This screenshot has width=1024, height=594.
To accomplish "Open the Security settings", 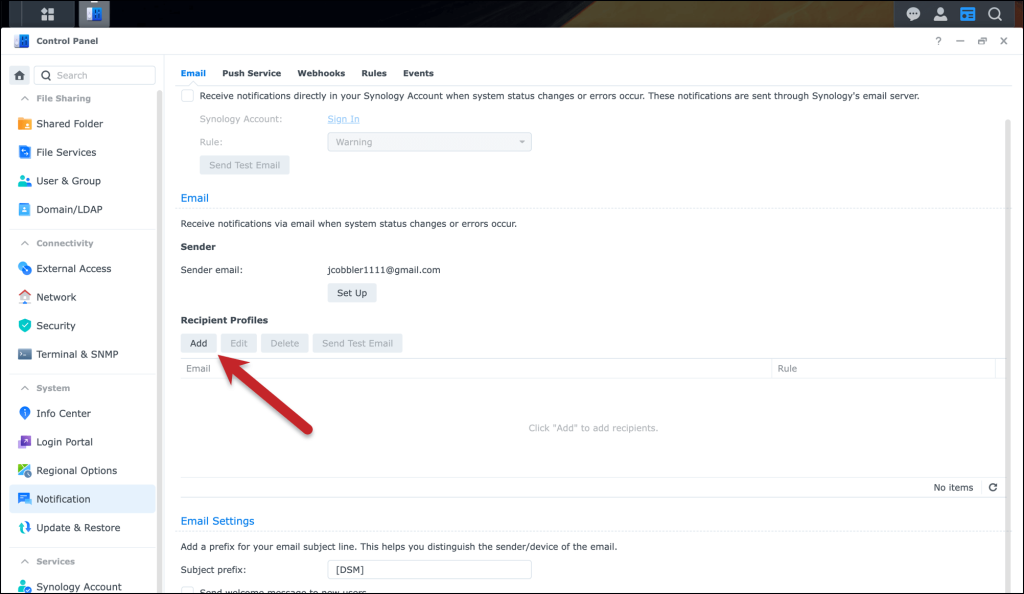I will point(55,326).
